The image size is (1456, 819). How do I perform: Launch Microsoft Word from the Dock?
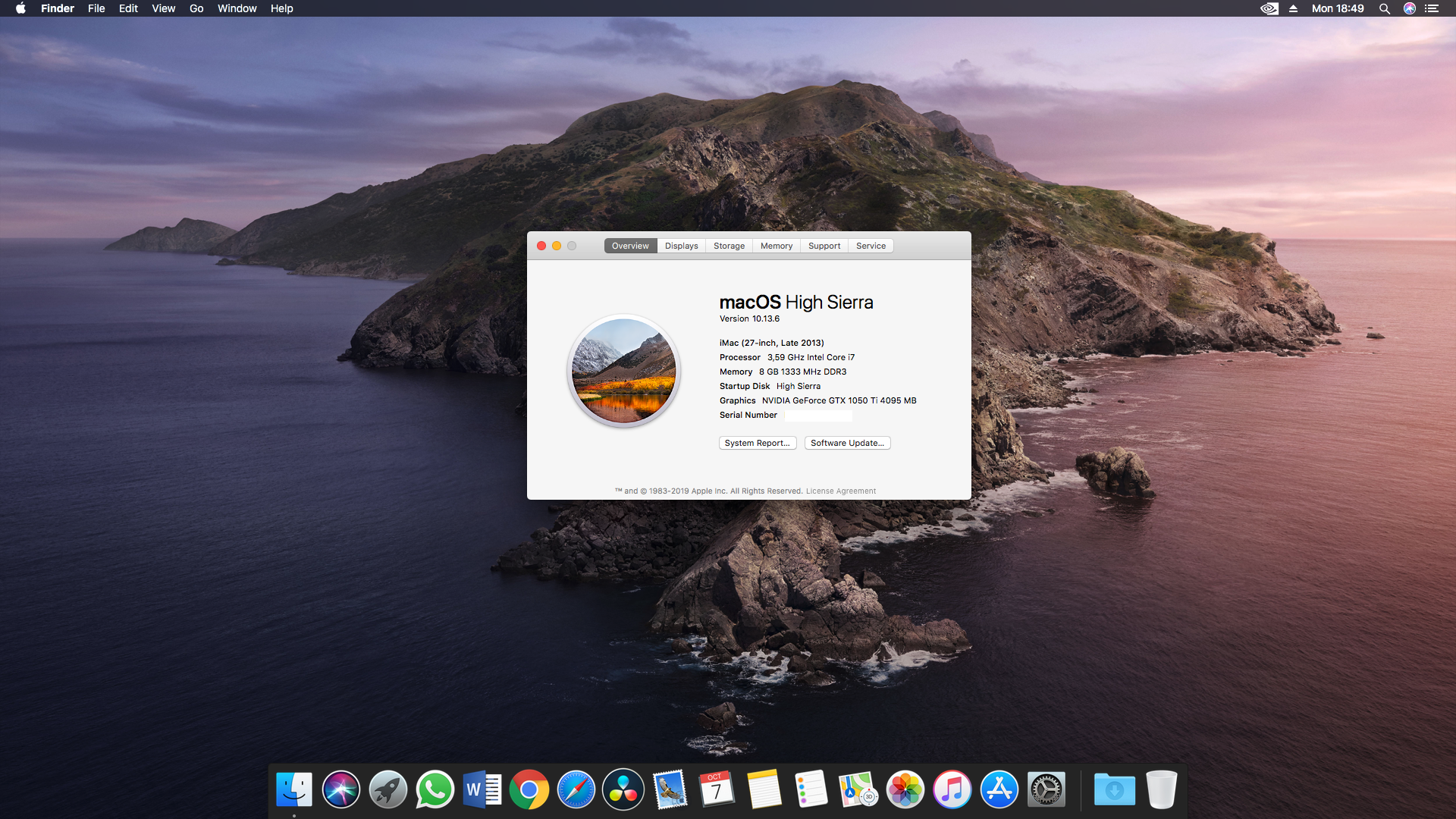(482, 790)
